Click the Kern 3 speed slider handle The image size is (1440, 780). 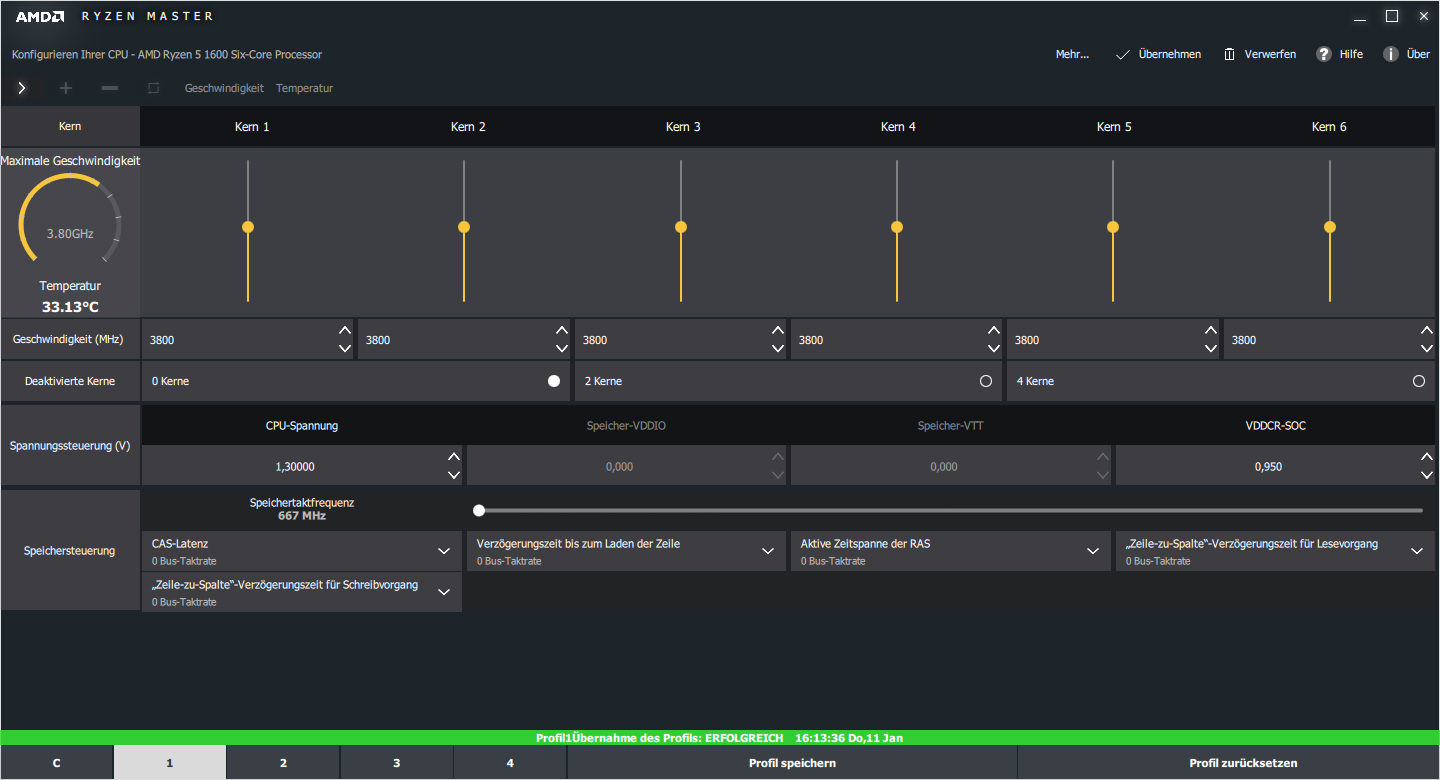pyautogui.click(x=681, y=227)
